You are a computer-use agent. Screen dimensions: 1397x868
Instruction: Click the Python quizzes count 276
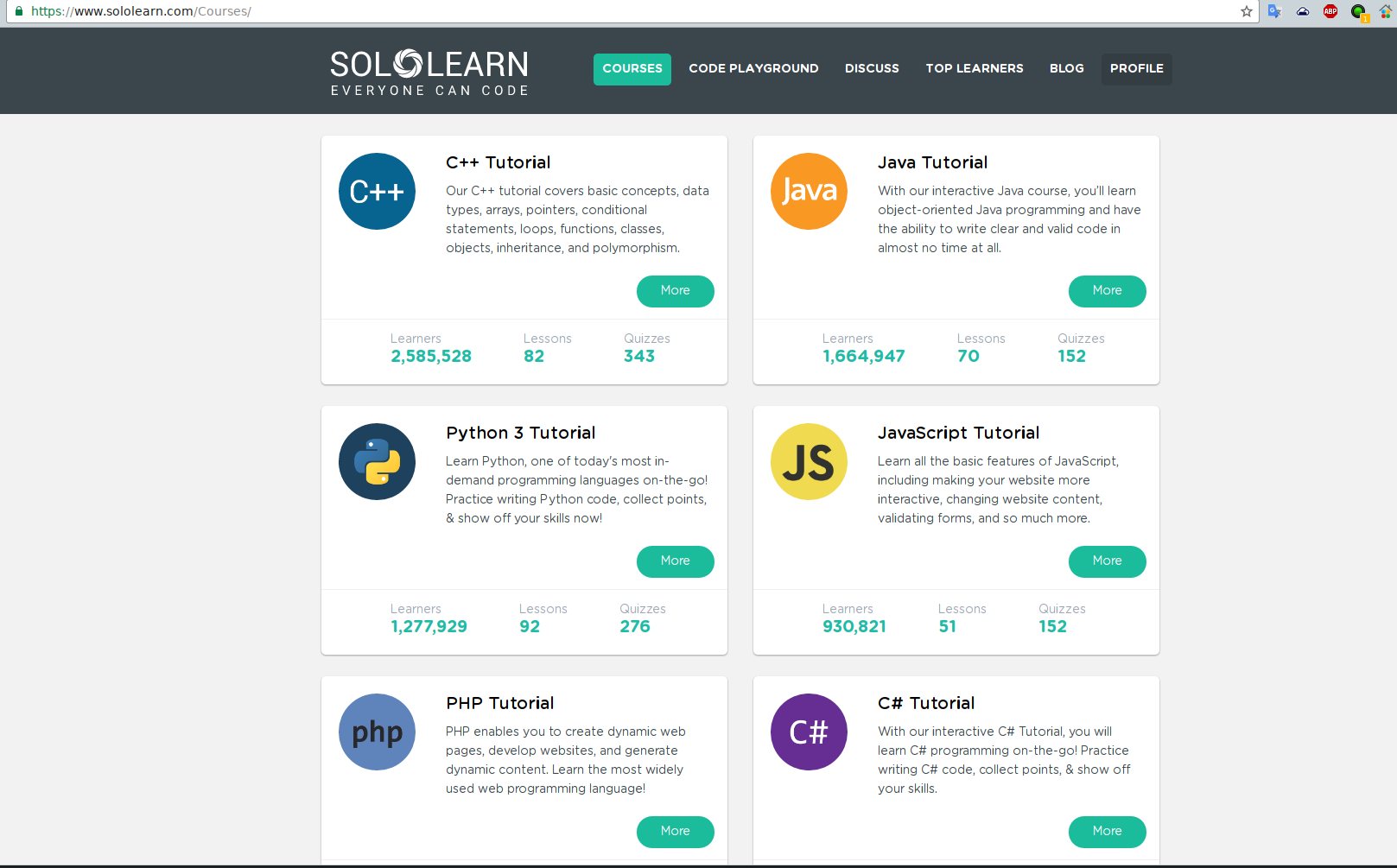[635, 626]
